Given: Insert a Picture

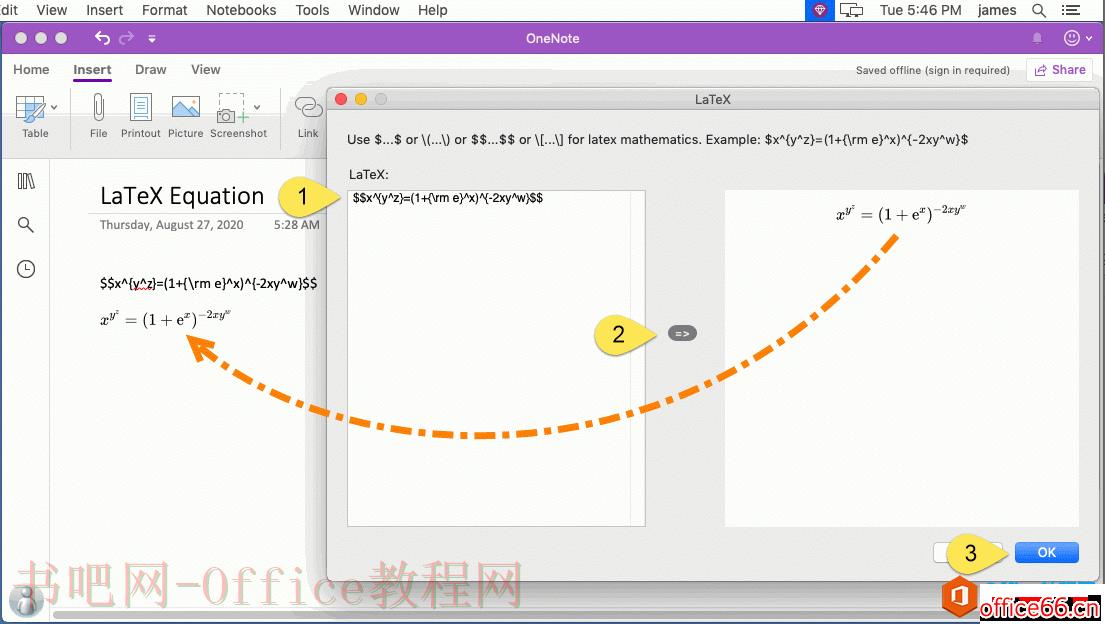Looking at the screenshot, I should pos(185,116).
